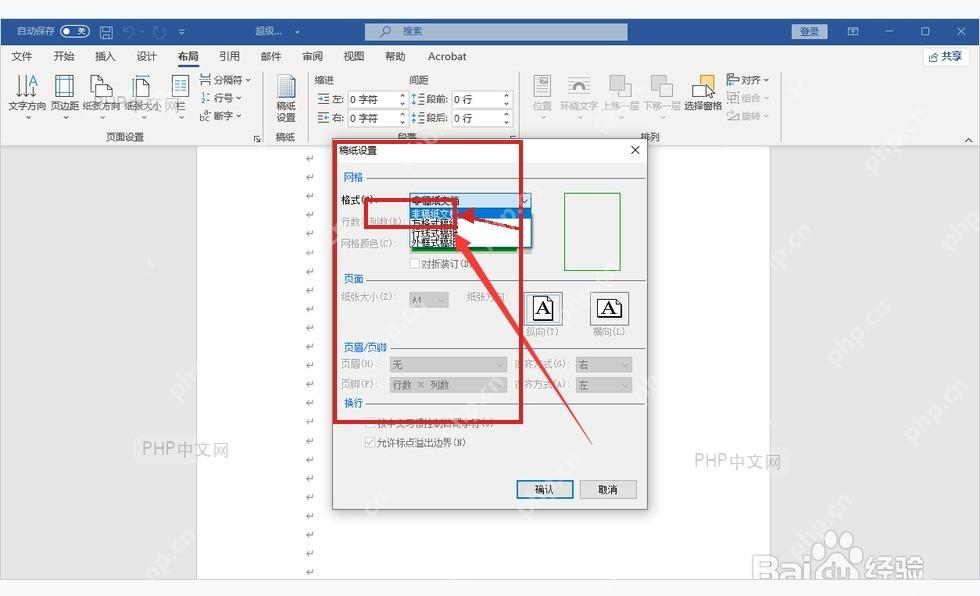Switch to the 审阅 tab
The height and width of the screenshot is (596, 980).
click(312, 56)
